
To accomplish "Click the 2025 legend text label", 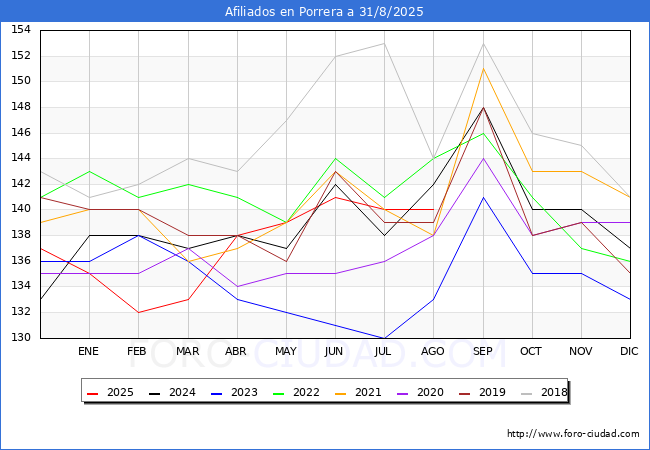I will point(120,392).
